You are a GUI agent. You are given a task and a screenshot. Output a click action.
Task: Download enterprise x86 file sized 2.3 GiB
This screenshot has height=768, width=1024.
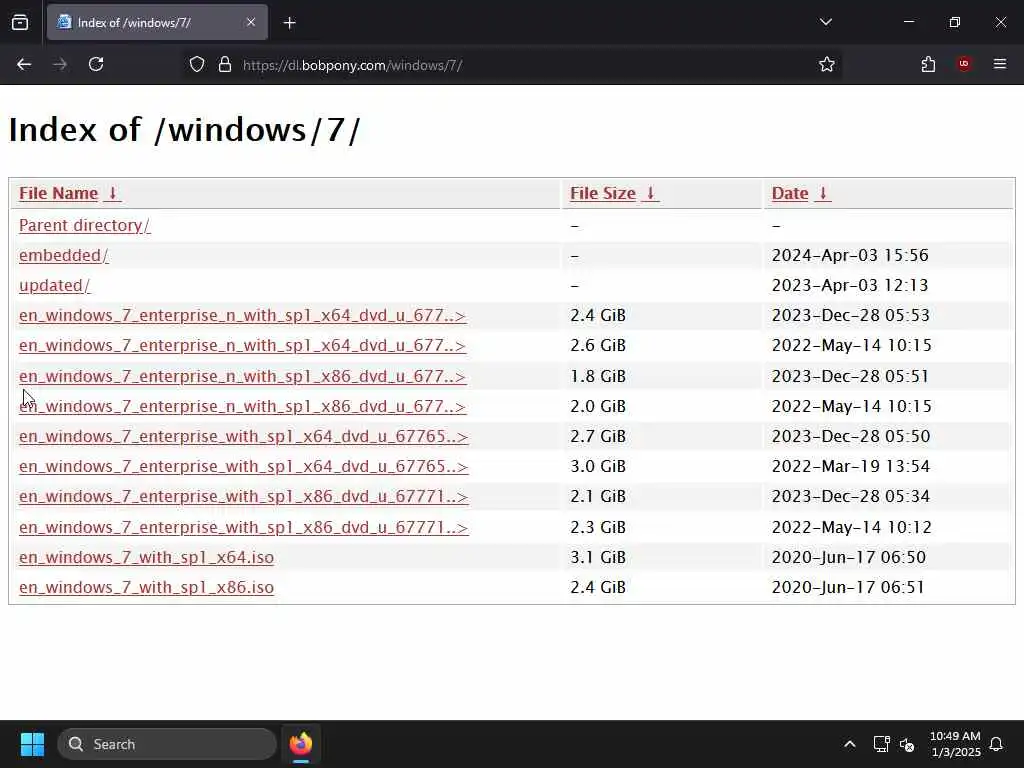click(244, 527)
